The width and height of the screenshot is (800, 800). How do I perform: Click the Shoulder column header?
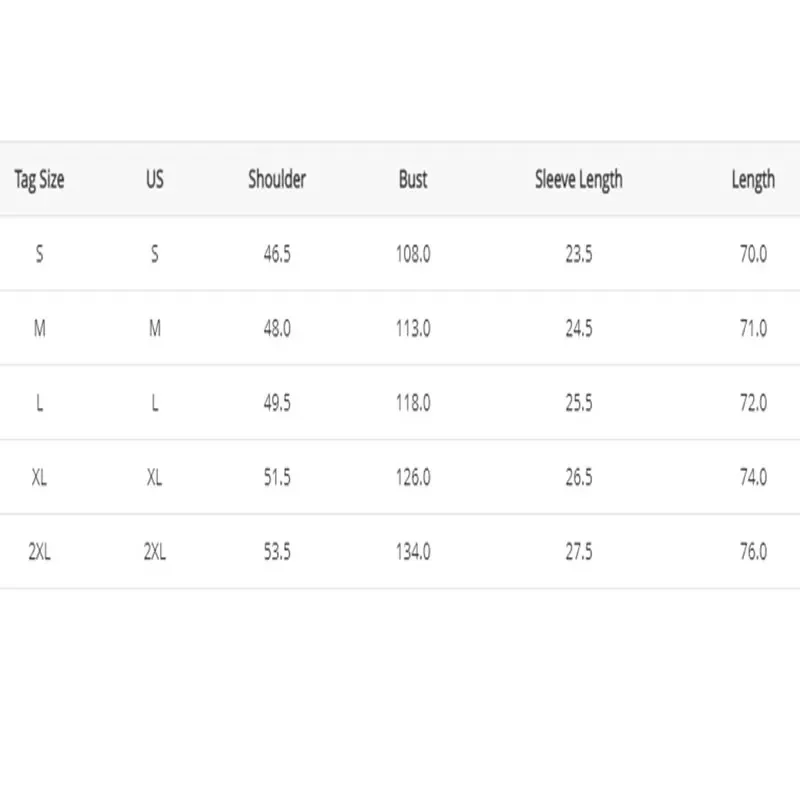277,180
